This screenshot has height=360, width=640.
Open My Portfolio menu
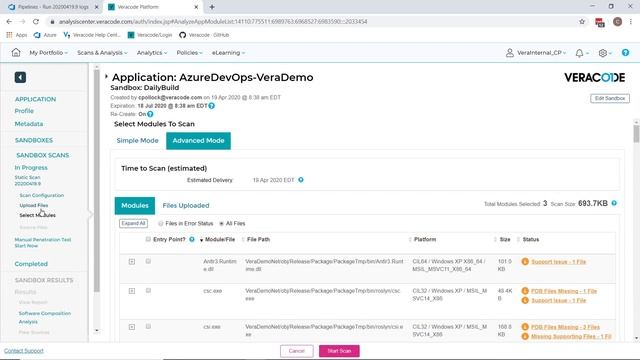tap(48, 53)
